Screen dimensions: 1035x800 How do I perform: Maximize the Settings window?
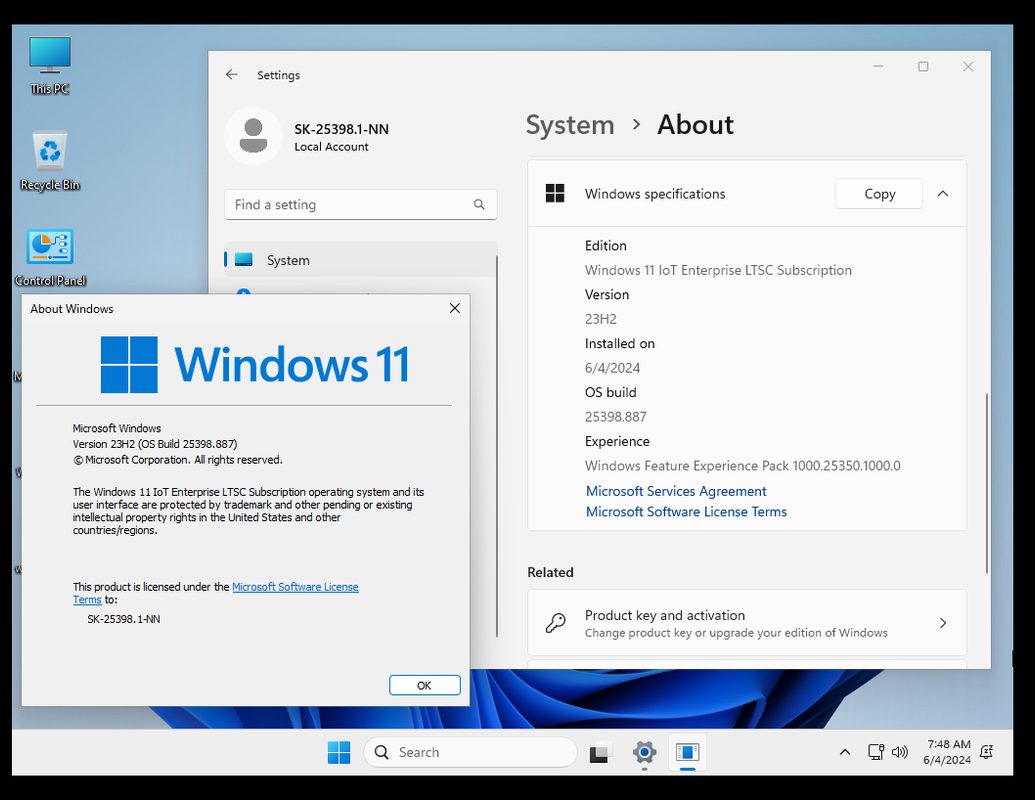click(x=923, y=67)
